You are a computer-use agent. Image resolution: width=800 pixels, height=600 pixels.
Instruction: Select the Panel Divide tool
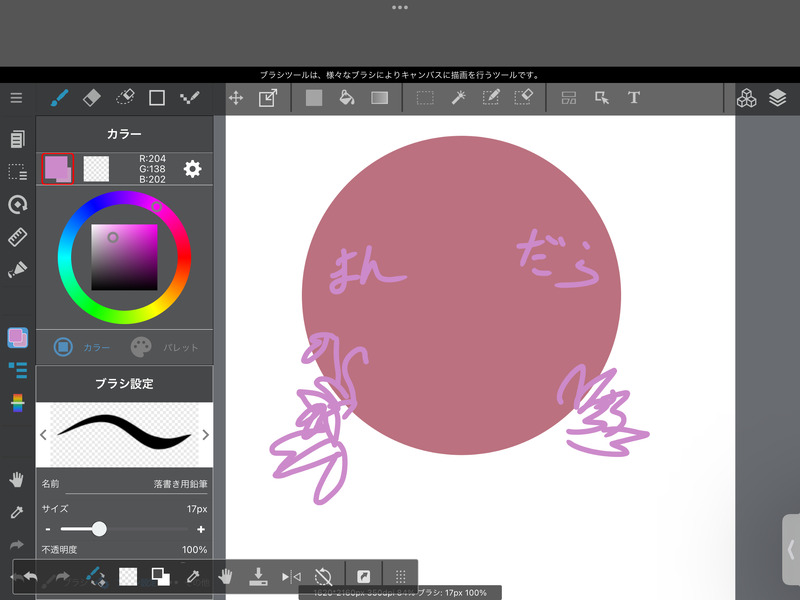click(569, 97)
